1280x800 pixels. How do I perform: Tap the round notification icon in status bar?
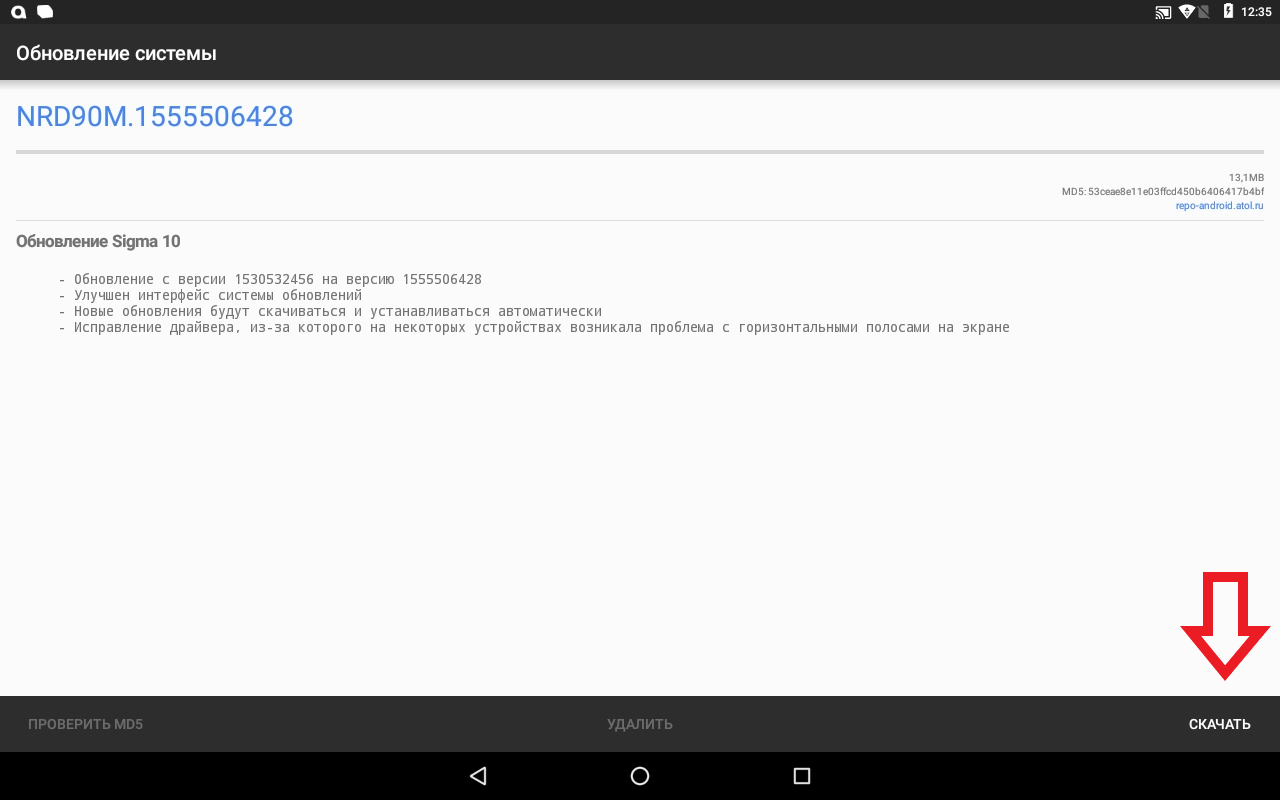pyautogui.click(x=18, y=12)
